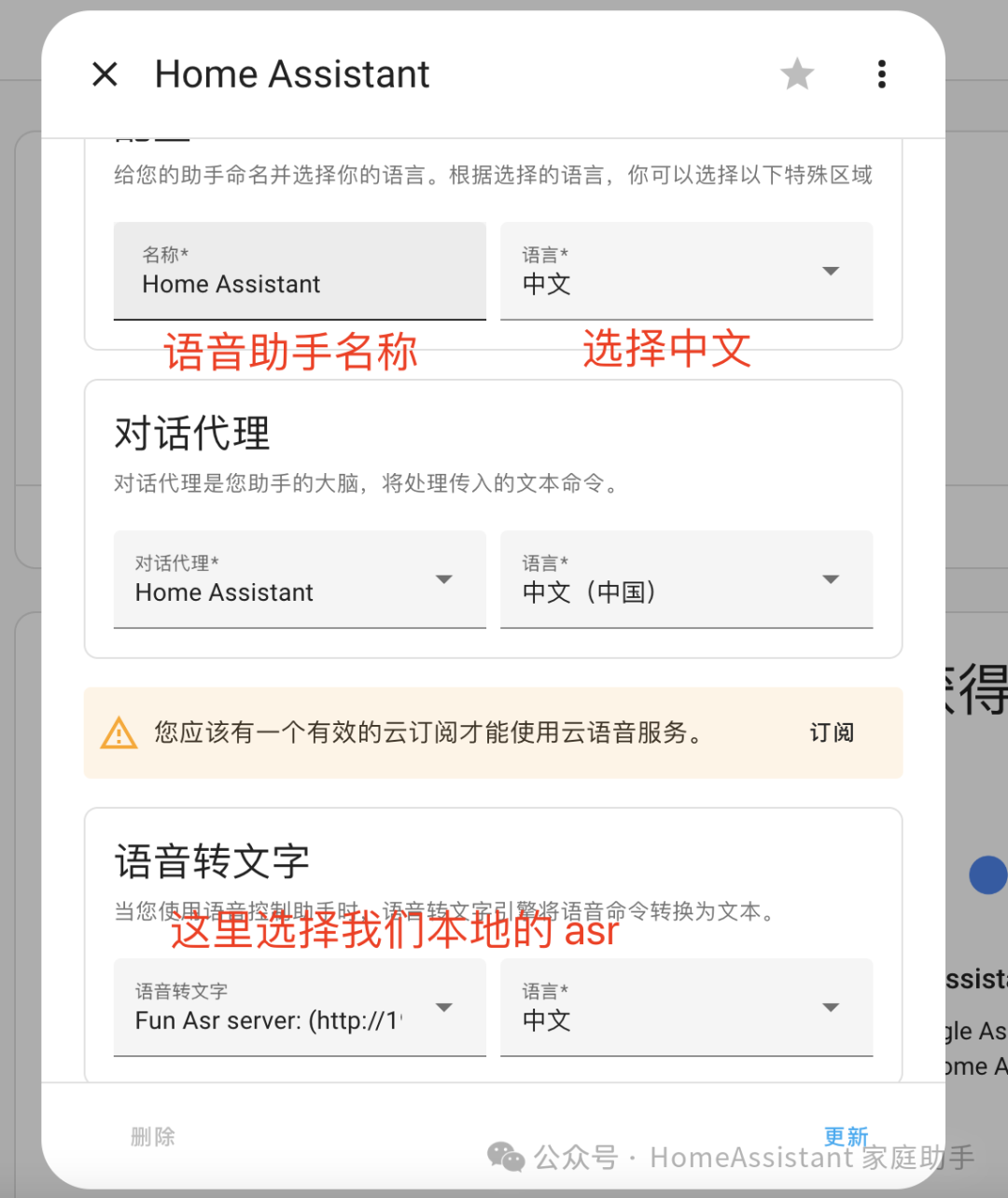Click the 更新 update button
1008x1198 pixels.
pos(846,1136)
